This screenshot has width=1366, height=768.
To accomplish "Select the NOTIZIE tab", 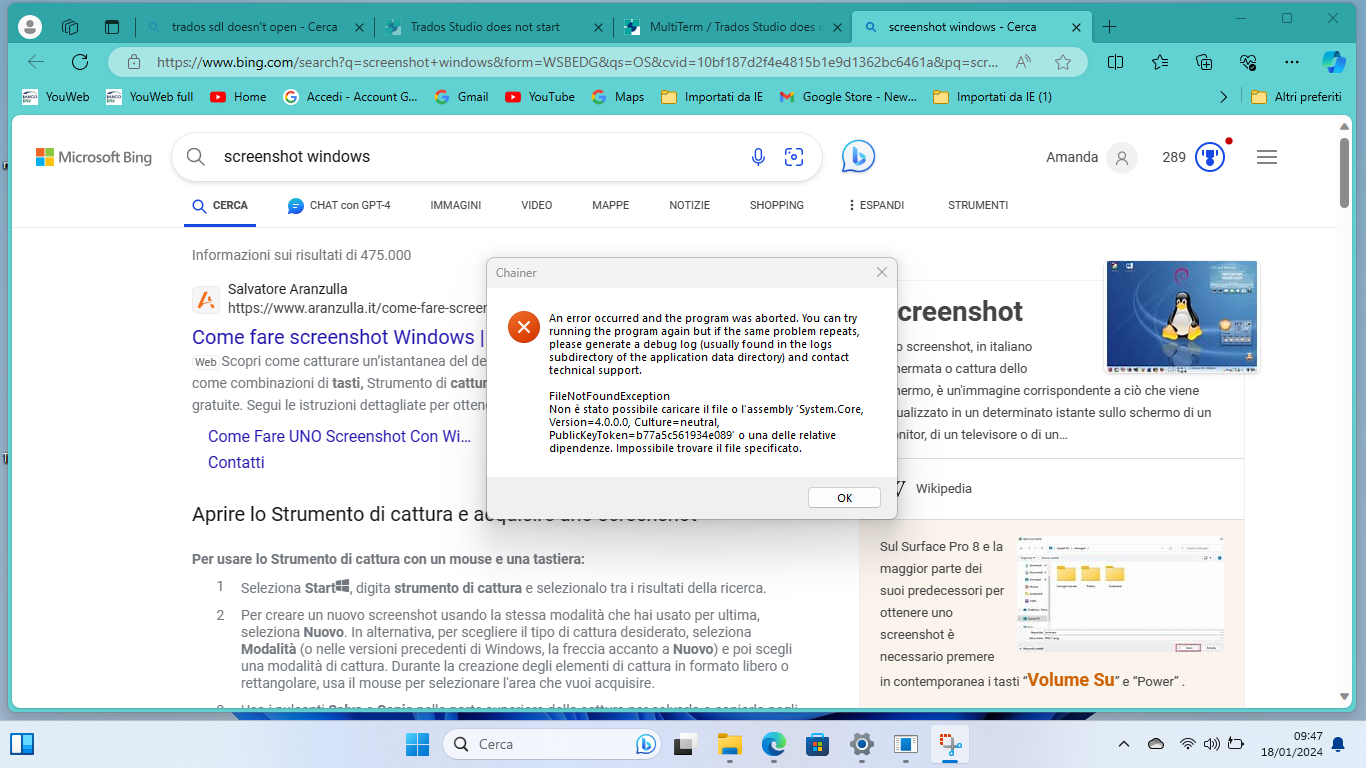I will pos(690,205).
